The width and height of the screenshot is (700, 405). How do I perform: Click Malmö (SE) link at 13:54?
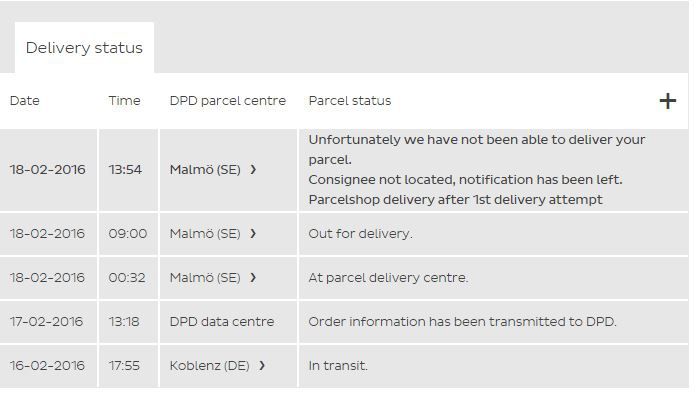click(x=205, y=170)
